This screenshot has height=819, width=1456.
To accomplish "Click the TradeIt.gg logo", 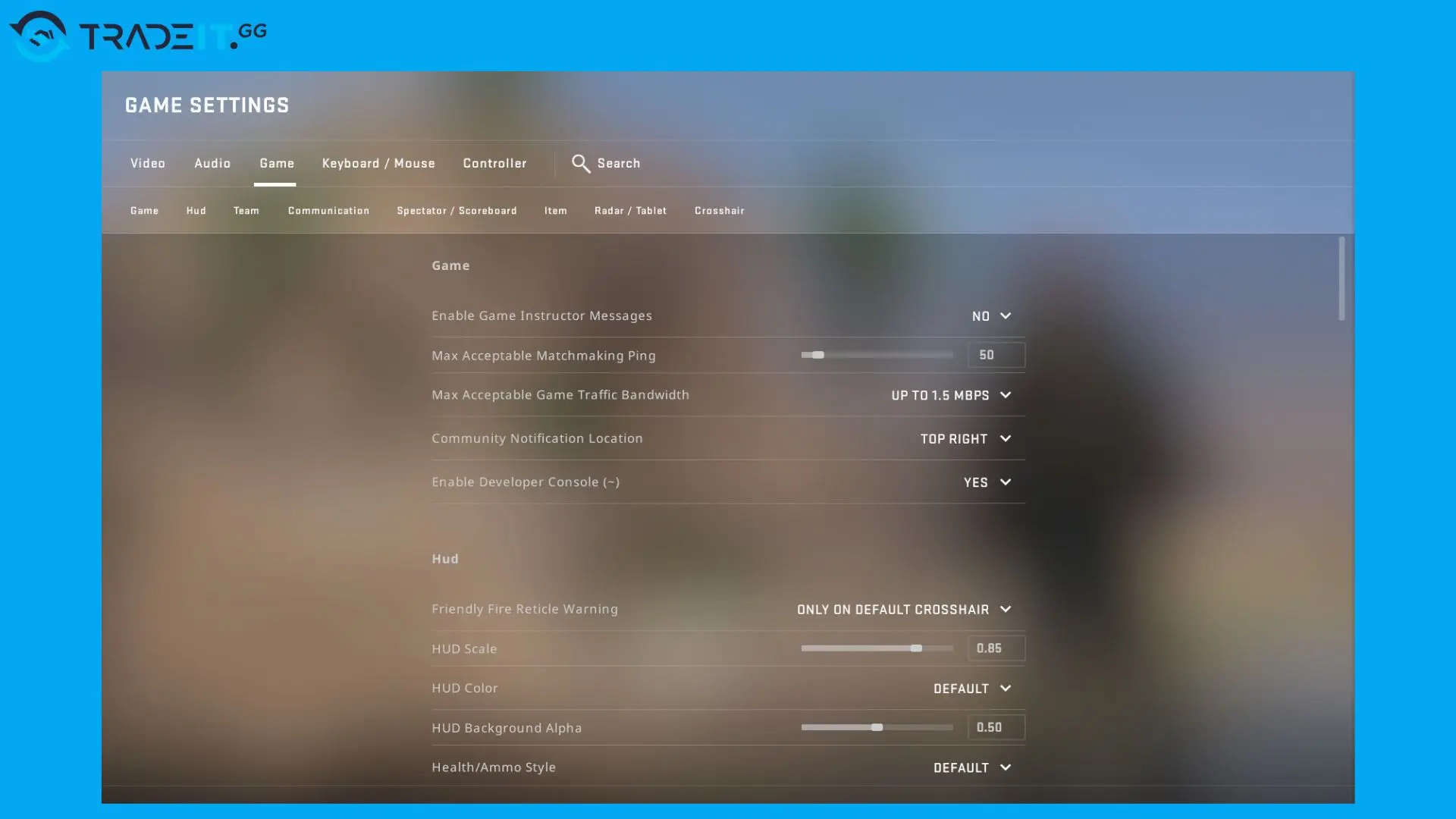I will (138, 36).
